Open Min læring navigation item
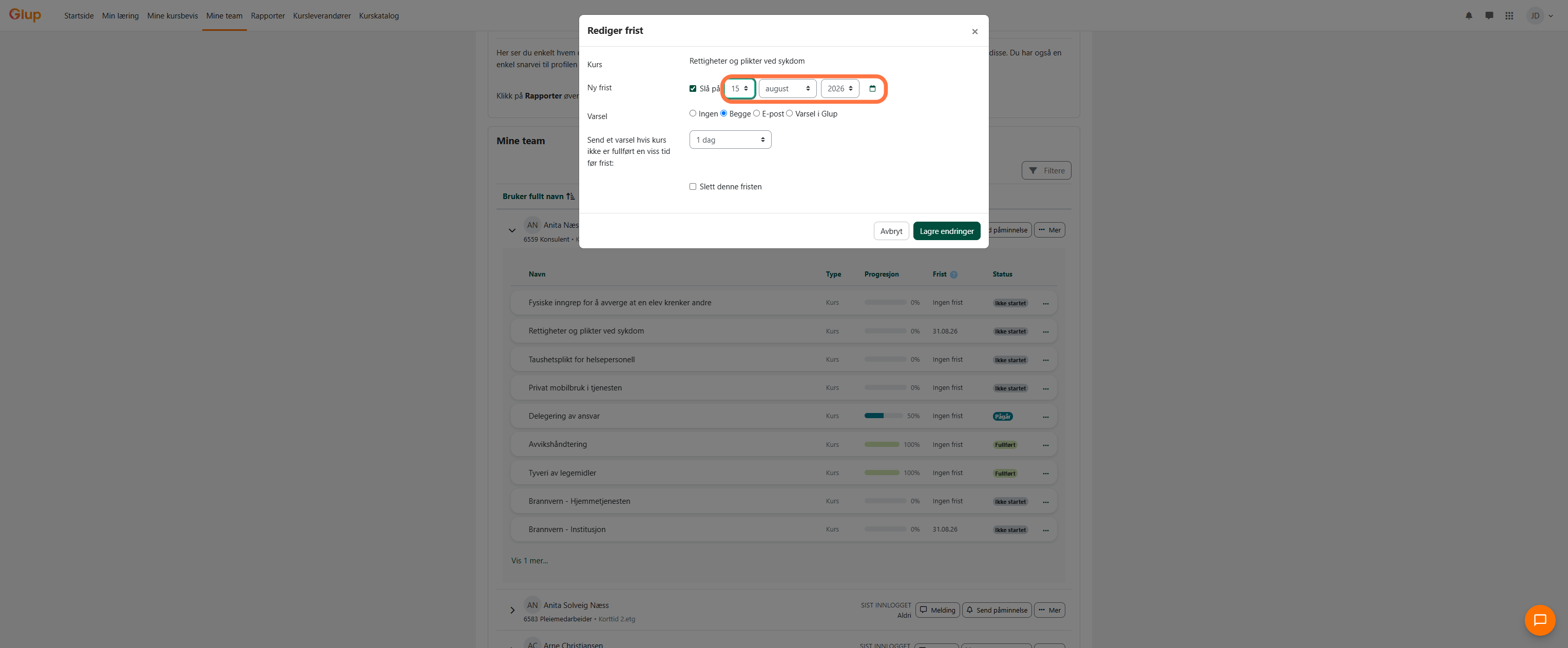This screenshot has height=648, width=1568. pyautogui.click(x=121, y=16)
